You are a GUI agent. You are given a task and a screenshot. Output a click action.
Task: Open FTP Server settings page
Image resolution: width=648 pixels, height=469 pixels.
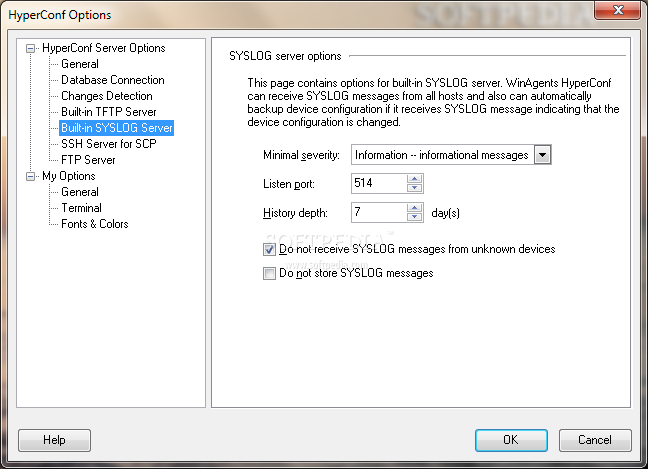point(88,160)
